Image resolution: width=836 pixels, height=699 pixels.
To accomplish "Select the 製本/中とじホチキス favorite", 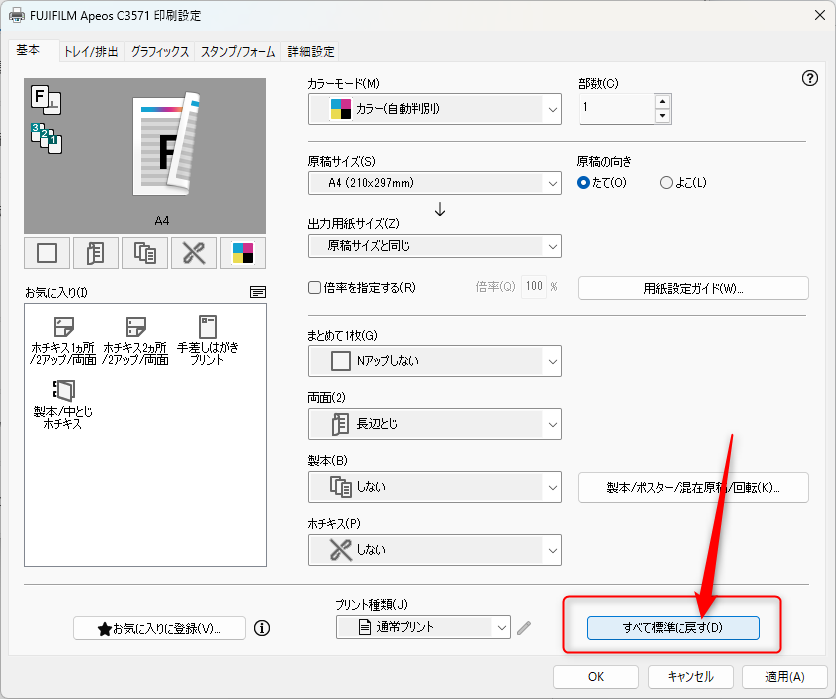I will 64,404.
